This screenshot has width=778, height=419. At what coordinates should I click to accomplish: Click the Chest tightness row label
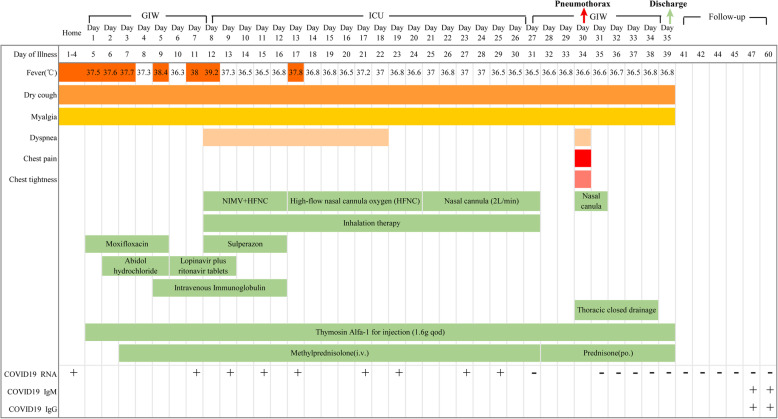click(x=33, y=179)
